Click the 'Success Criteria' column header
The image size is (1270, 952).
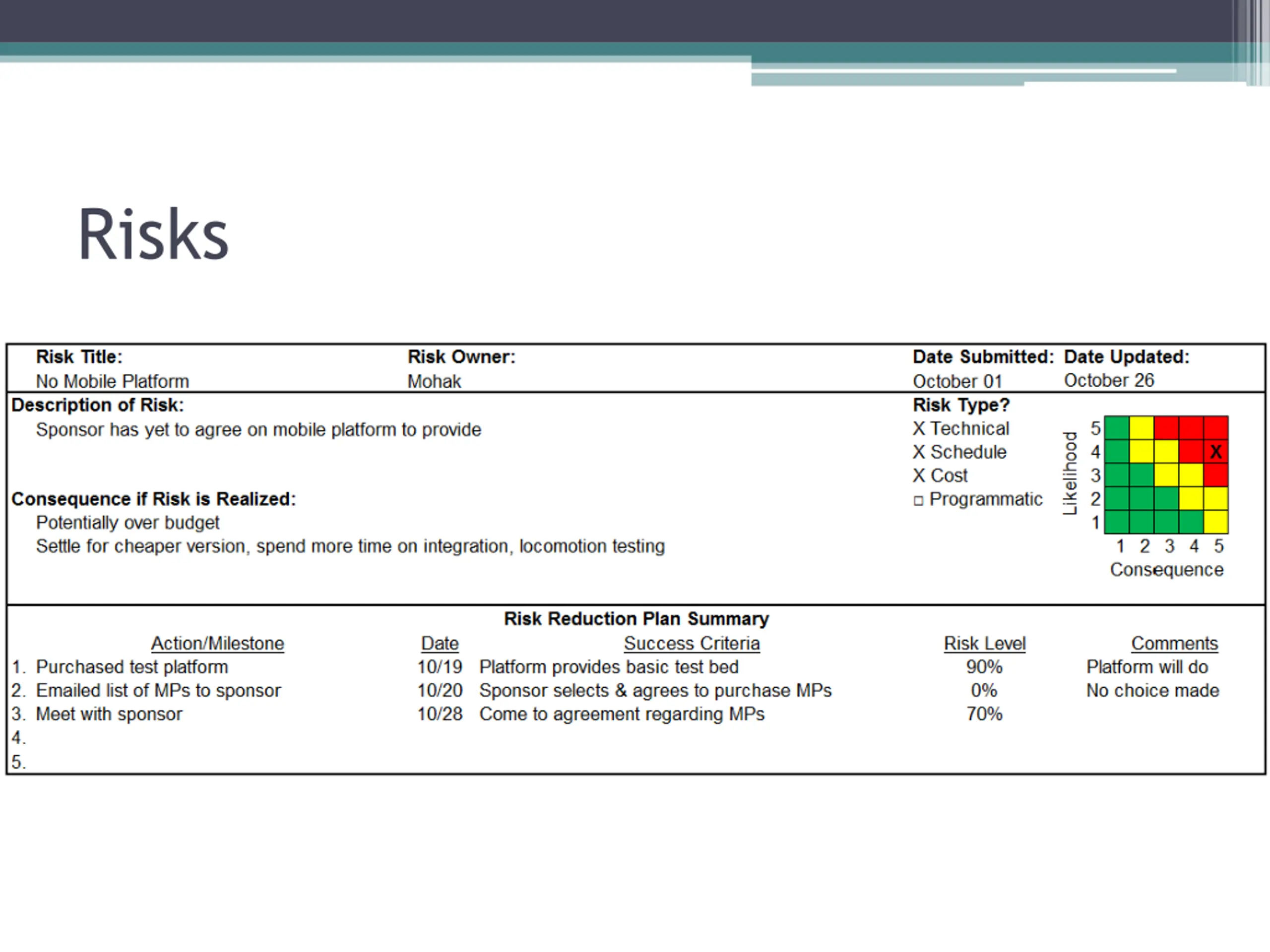pos(692,643)
